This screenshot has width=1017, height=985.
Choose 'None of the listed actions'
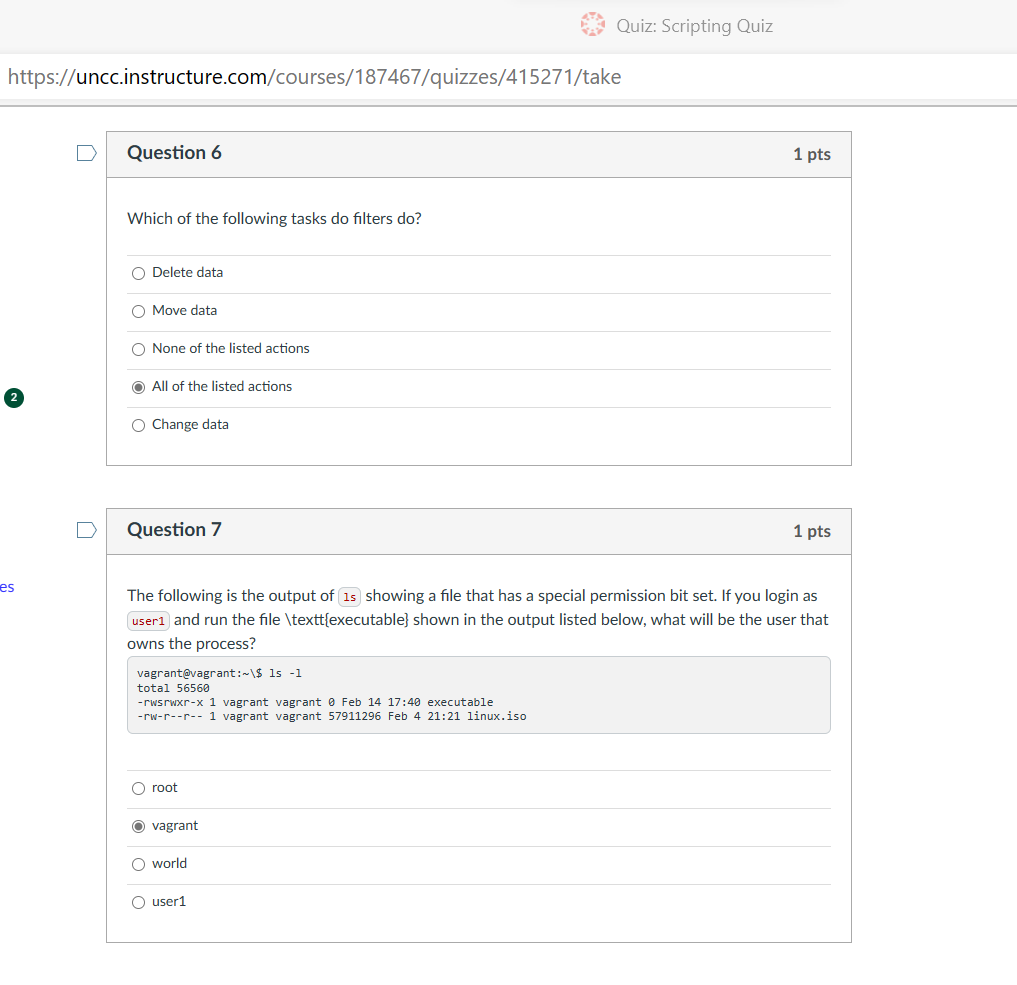click(x=138, y=349)
